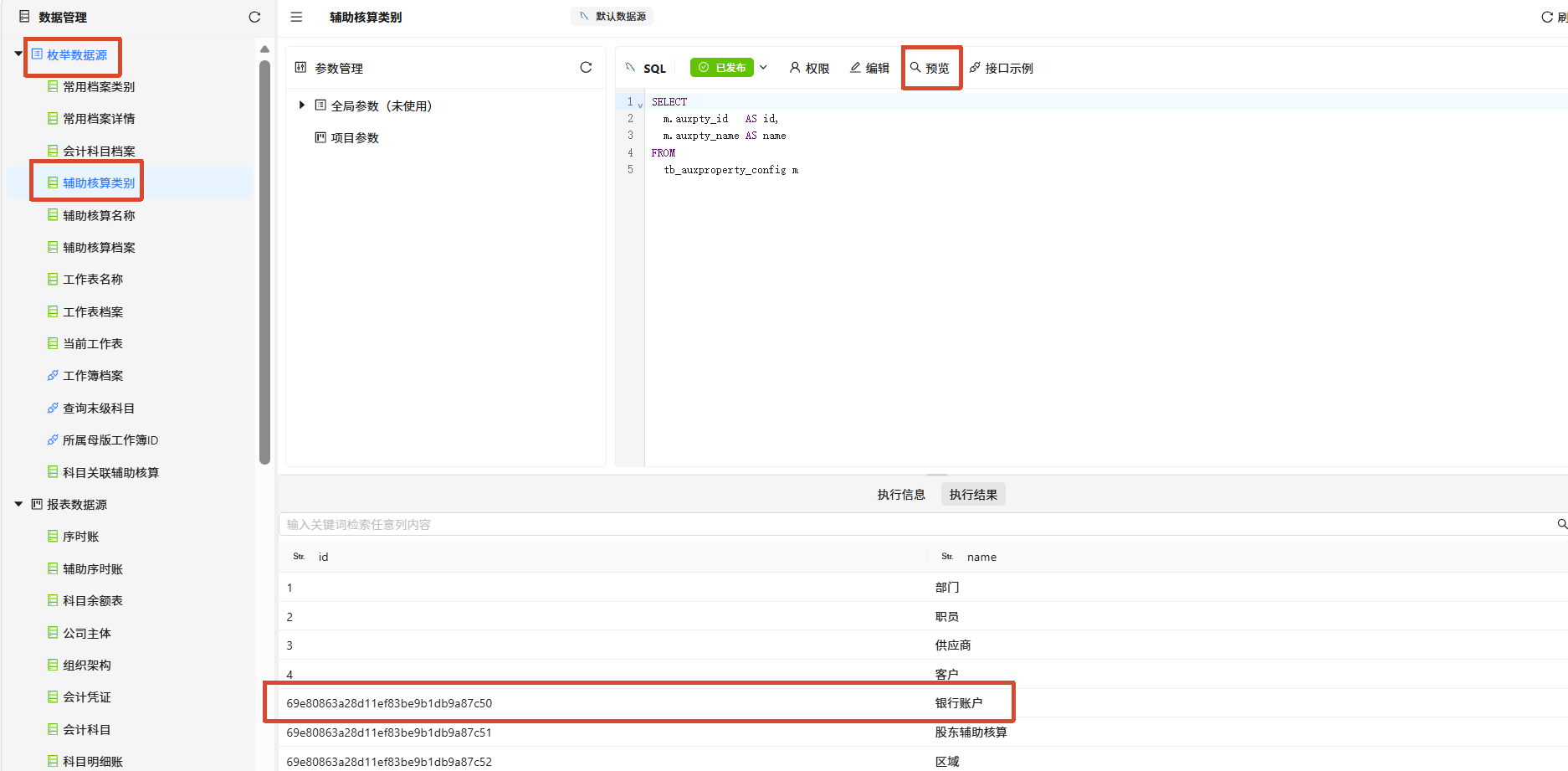Switch to the 执行信息 tab
Image resolution: width=1568 pixels, height=771 pixels.
coord(901,495)
